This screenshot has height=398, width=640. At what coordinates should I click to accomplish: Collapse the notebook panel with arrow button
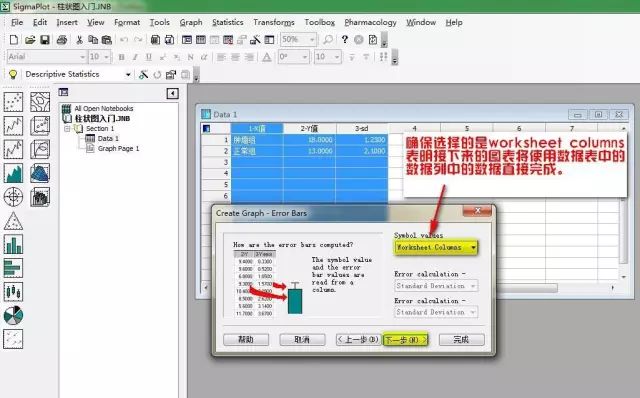[x=173, y=93]
